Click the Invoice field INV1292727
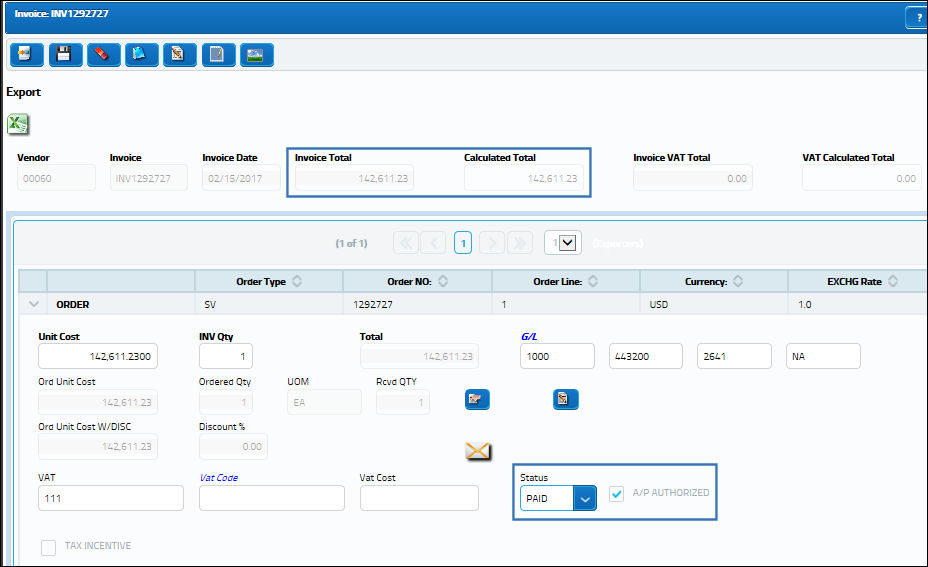Screen dimensions: 928x567 coord(149,178)
